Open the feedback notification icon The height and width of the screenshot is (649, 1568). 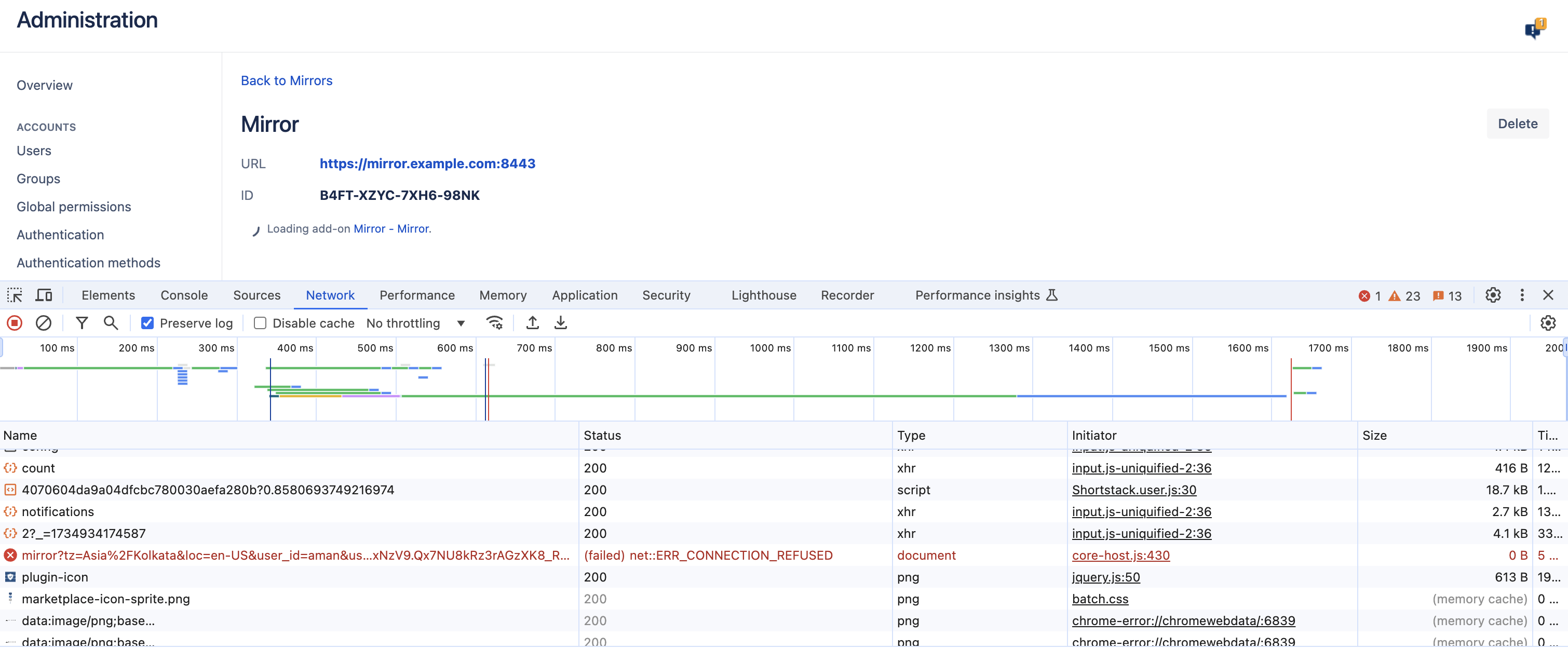point(1535,28)
